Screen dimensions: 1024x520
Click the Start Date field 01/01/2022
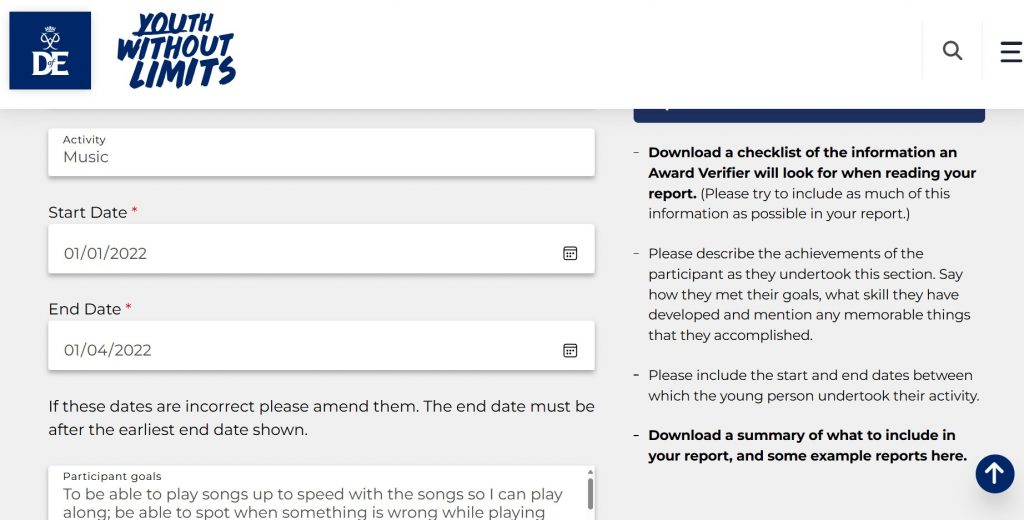click(300, 253)
